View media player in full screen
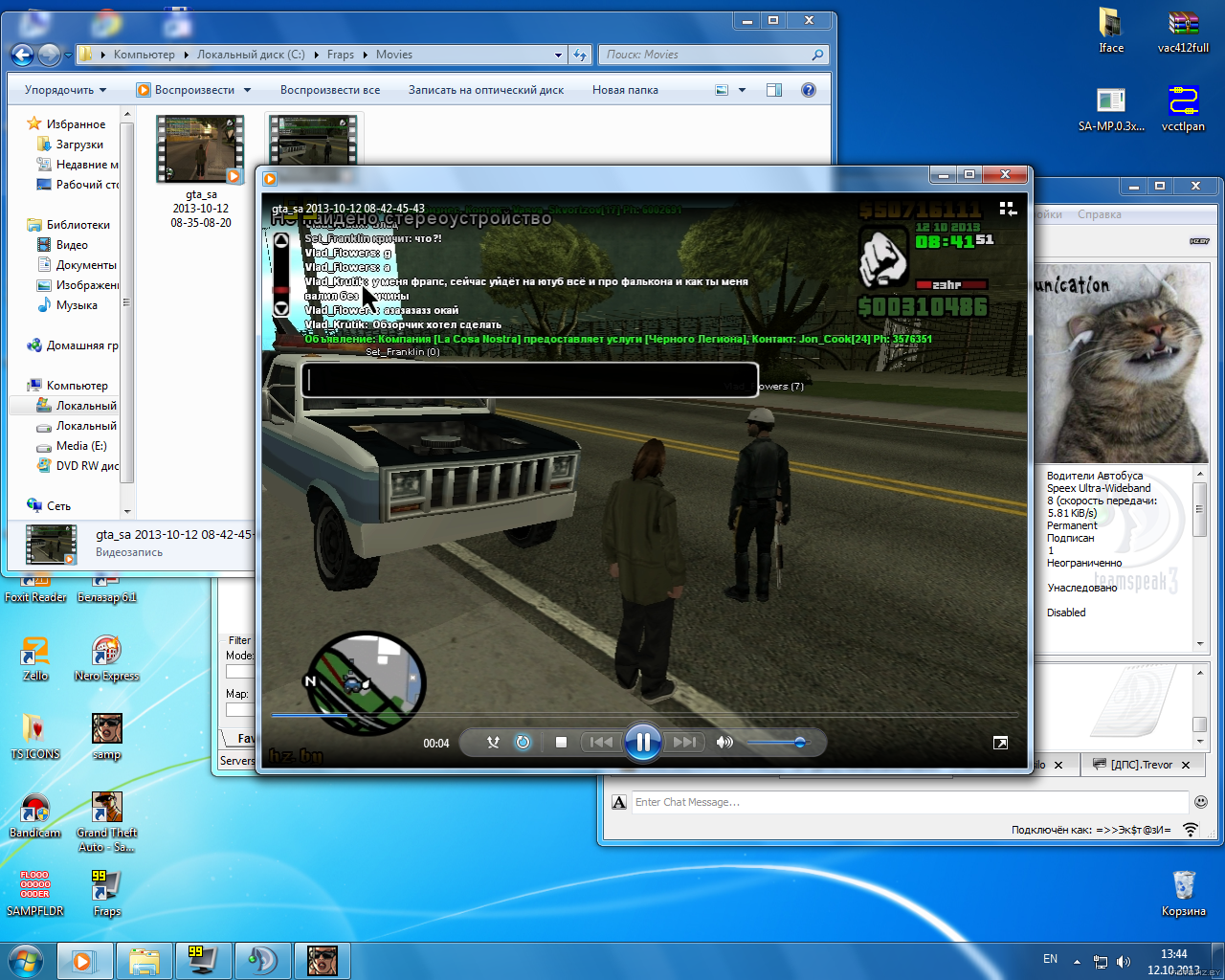 (1000, 743)
